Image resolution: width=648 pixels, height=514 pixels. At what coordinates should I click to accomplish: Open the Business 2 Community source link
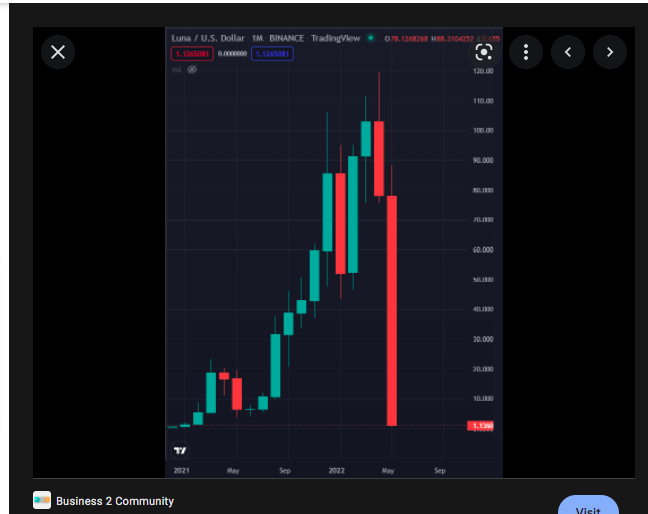(114, 501)
